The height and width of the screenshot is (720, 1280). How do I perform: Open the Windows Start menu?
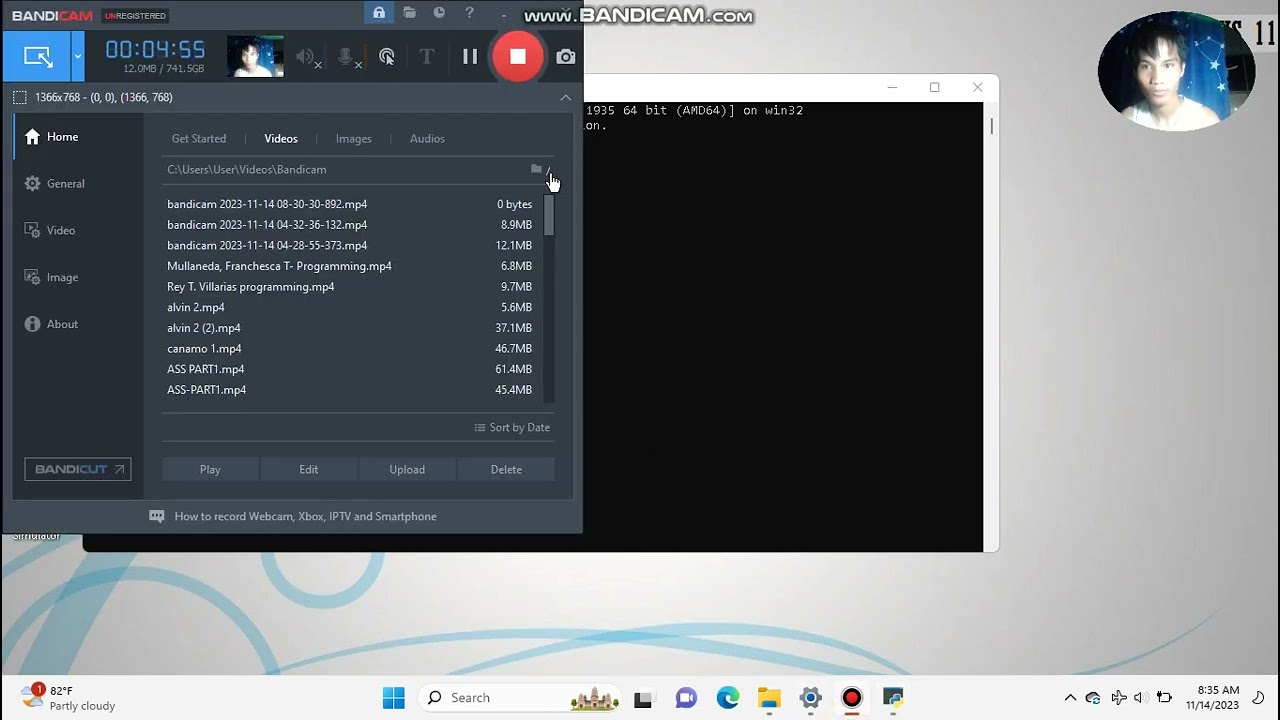click(394, 698)
